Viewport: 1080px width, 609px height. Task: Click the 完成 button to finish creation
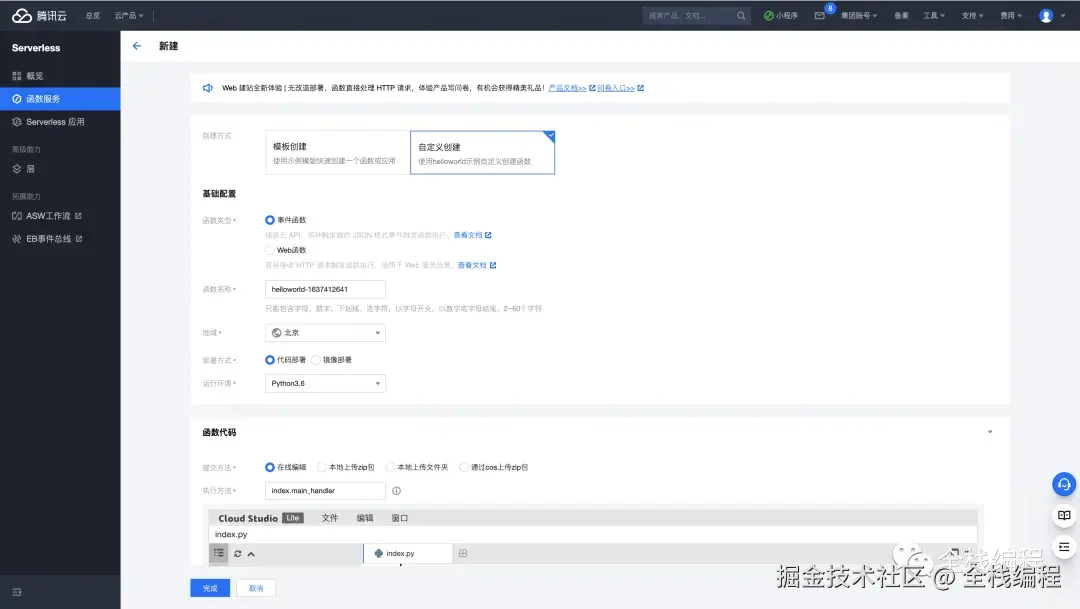[x=210, y=588]
